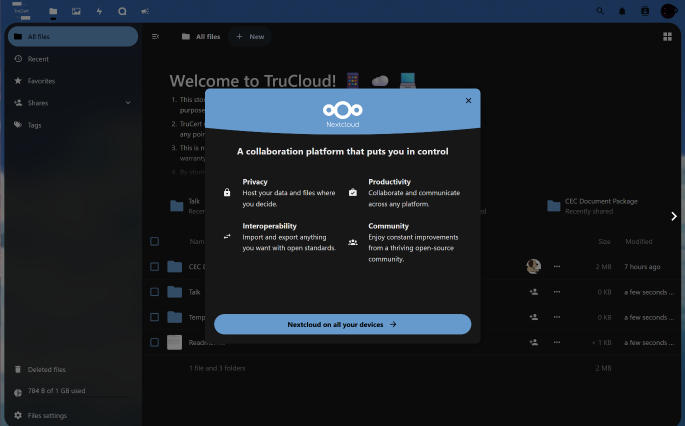Image resolution: width=685 pixels, height=426 pixels.
Task: Open actions menu for Temp folder
Action: 557,317
